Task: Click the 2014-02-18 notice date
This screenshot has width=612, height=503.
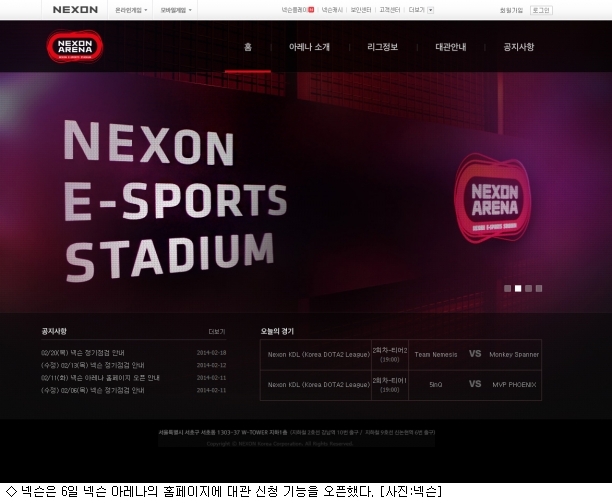Action: coord(212,353)
